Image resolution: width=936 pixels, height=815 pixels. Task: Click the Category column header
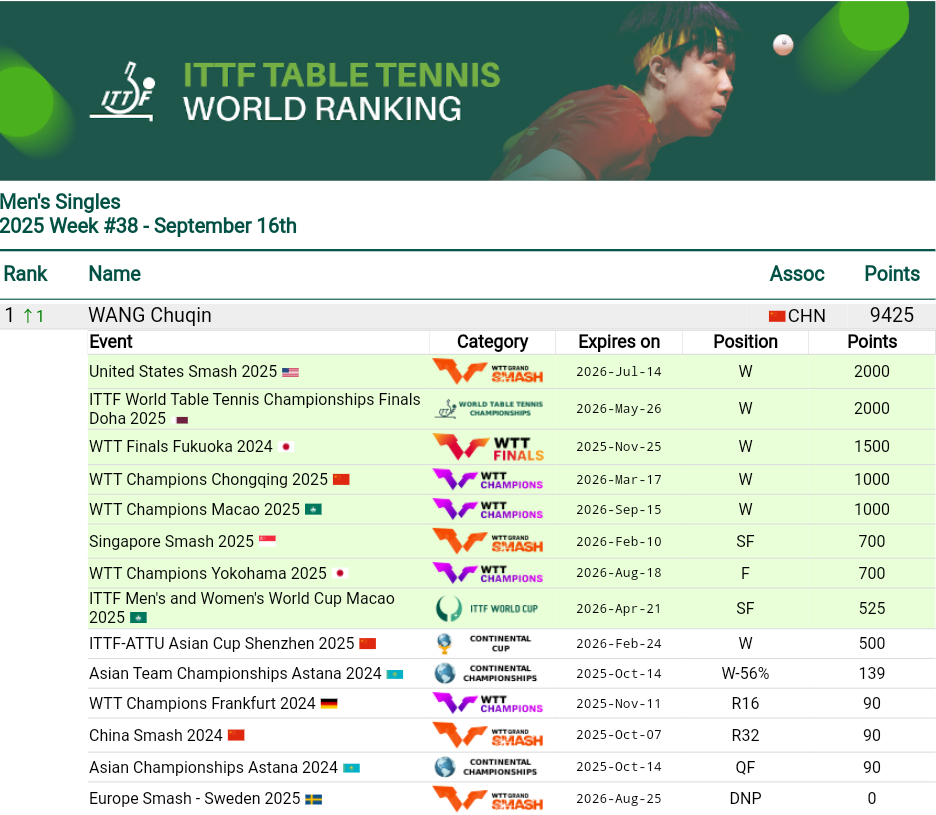(x=492, y=342)
